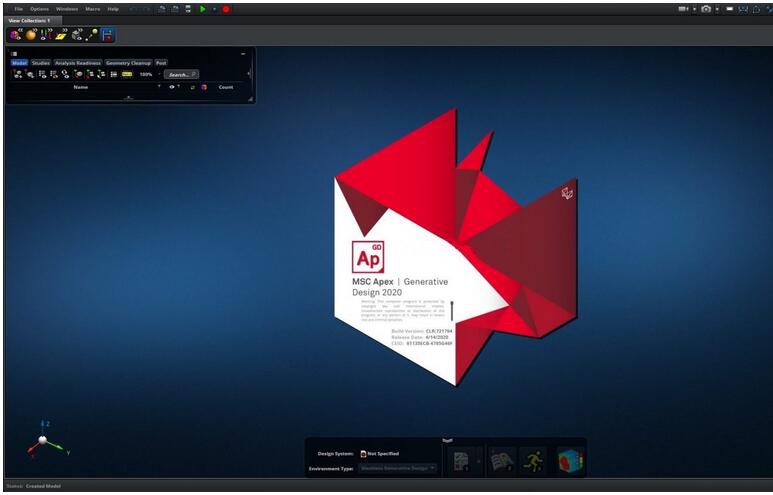Click the yellow plane icon in view toolbar

[x=62, y=35]
